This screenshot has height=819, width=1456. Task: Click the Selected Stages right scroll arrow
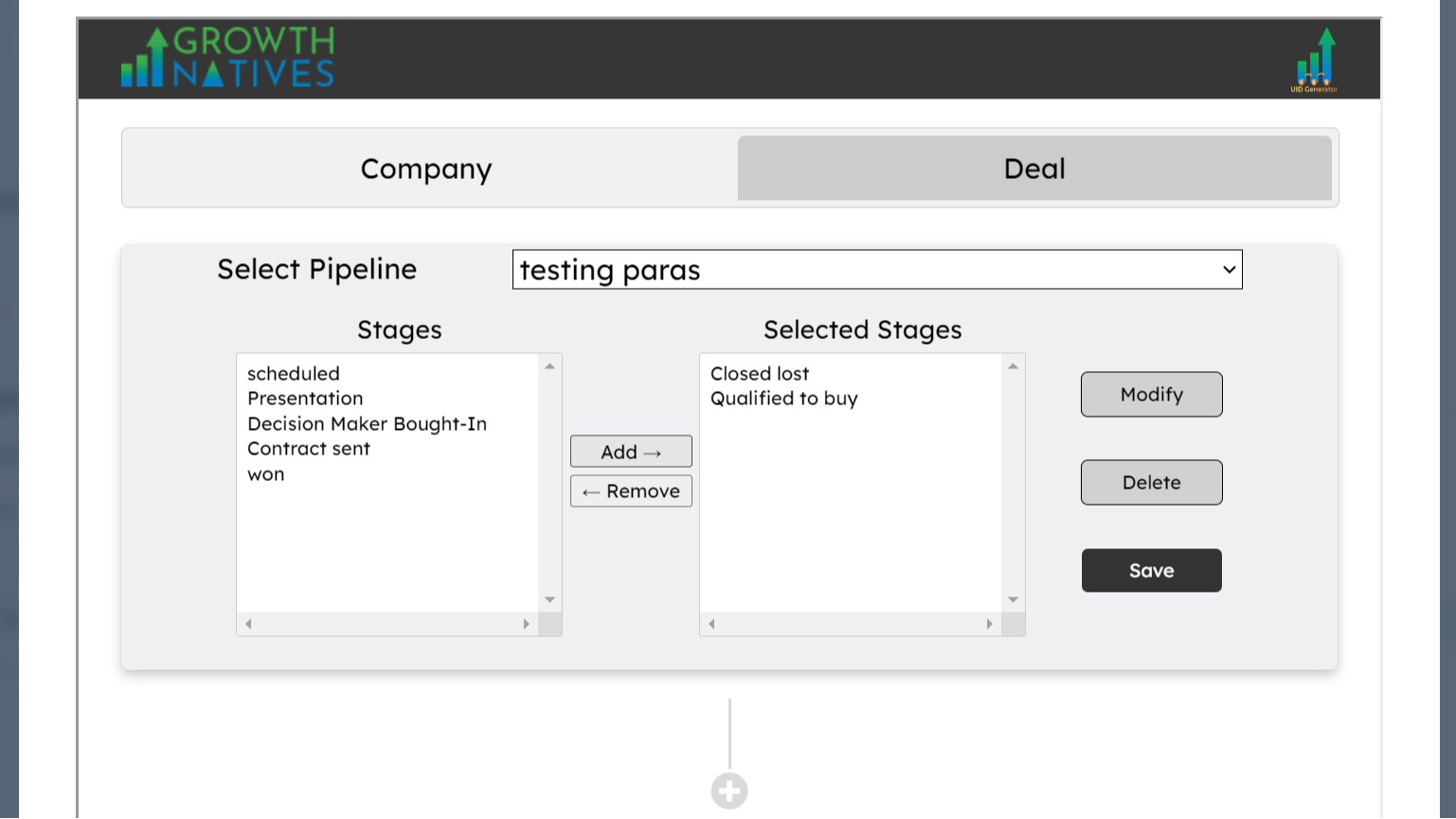coord(990,624)
